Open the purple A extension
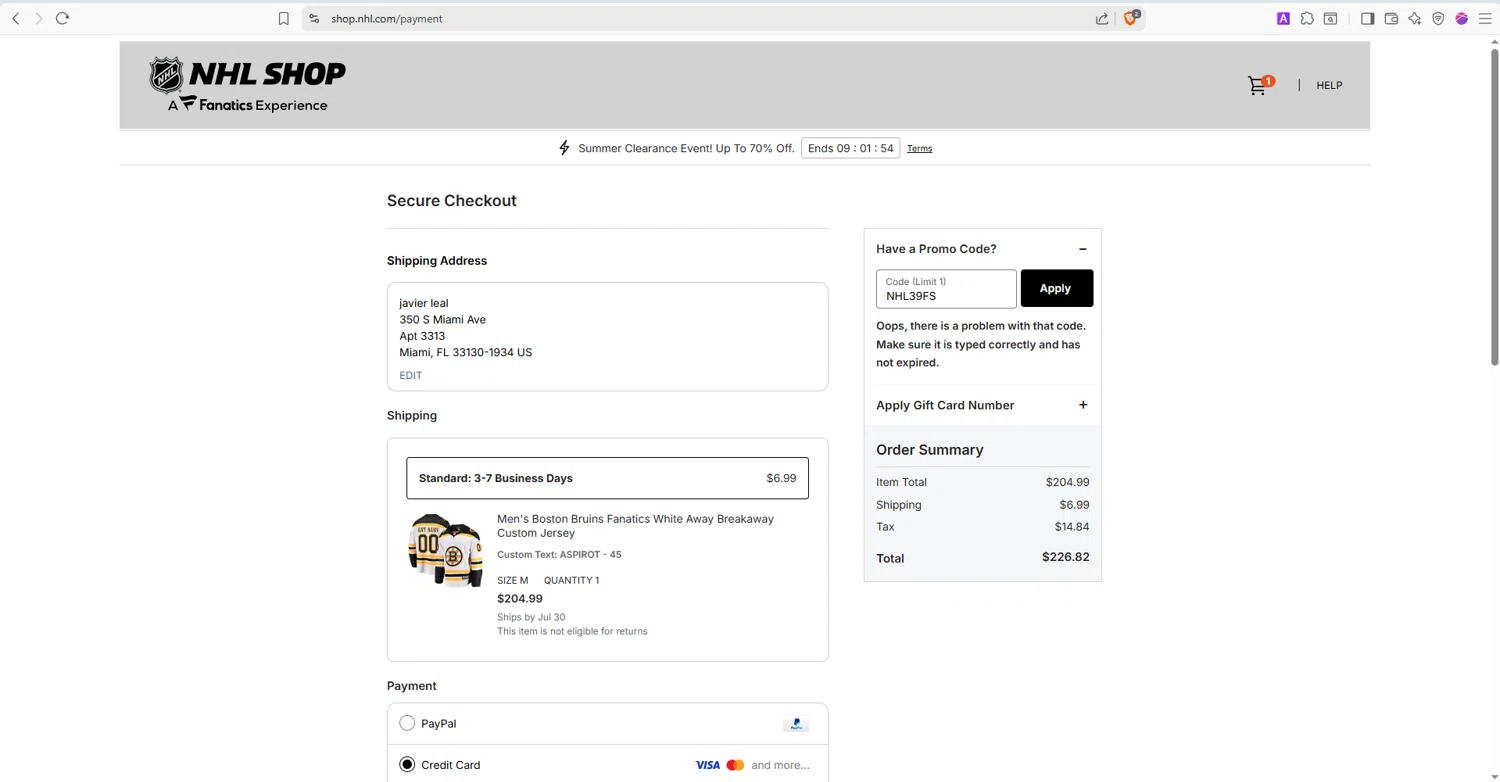This screenshot has height=782, width=1500. click(x=1283, y=18)
